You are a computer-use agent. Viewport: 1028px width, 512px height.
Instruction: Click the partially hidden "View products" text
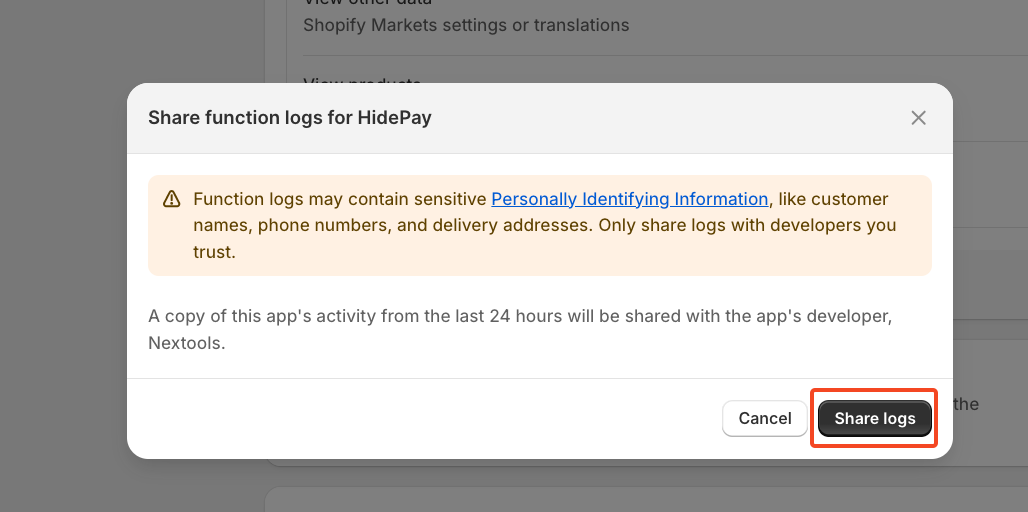pyautogui.click(x=362, y=78)
